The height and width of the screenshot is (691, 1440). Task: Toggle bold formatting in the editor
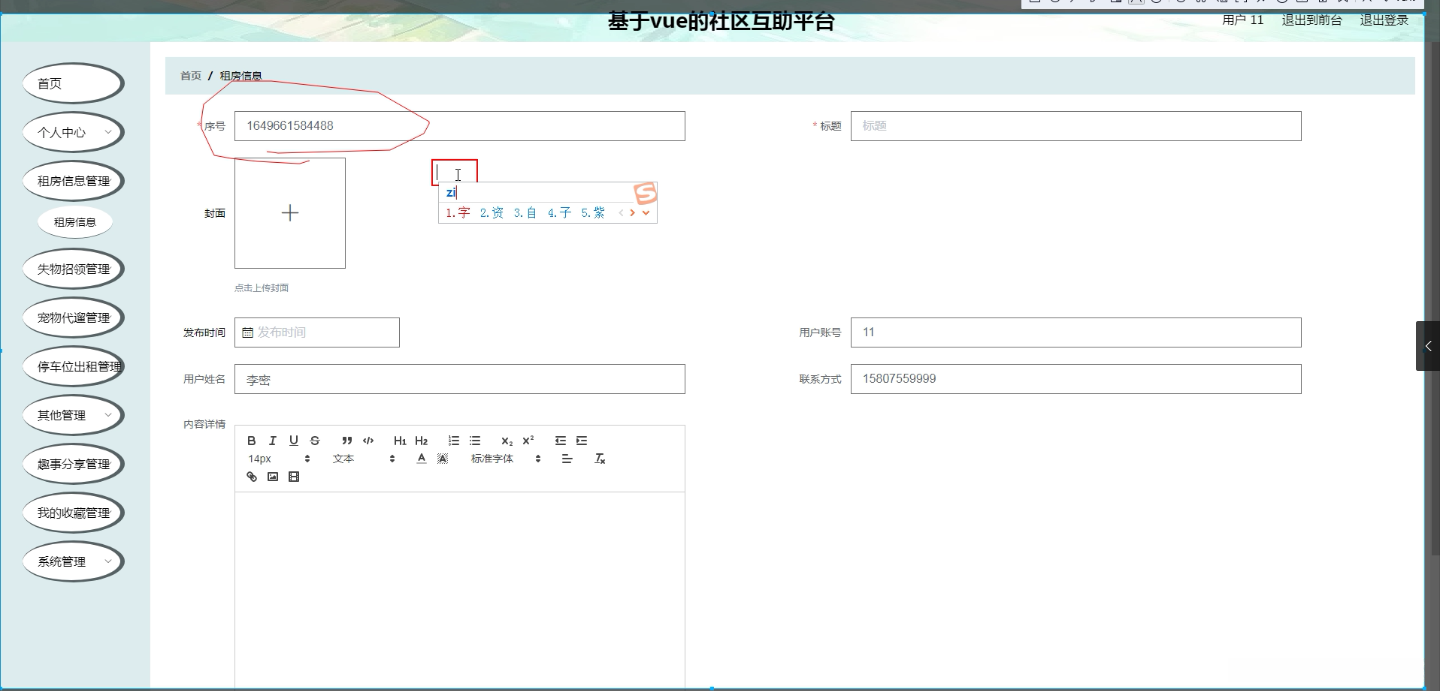point(252,441)
